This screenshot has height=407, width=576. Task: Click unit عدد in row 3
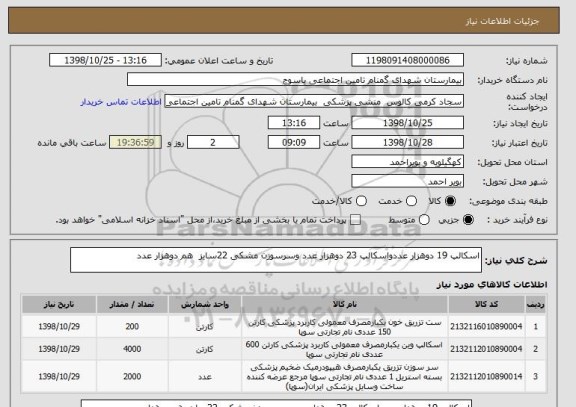[x=205, y=377]
